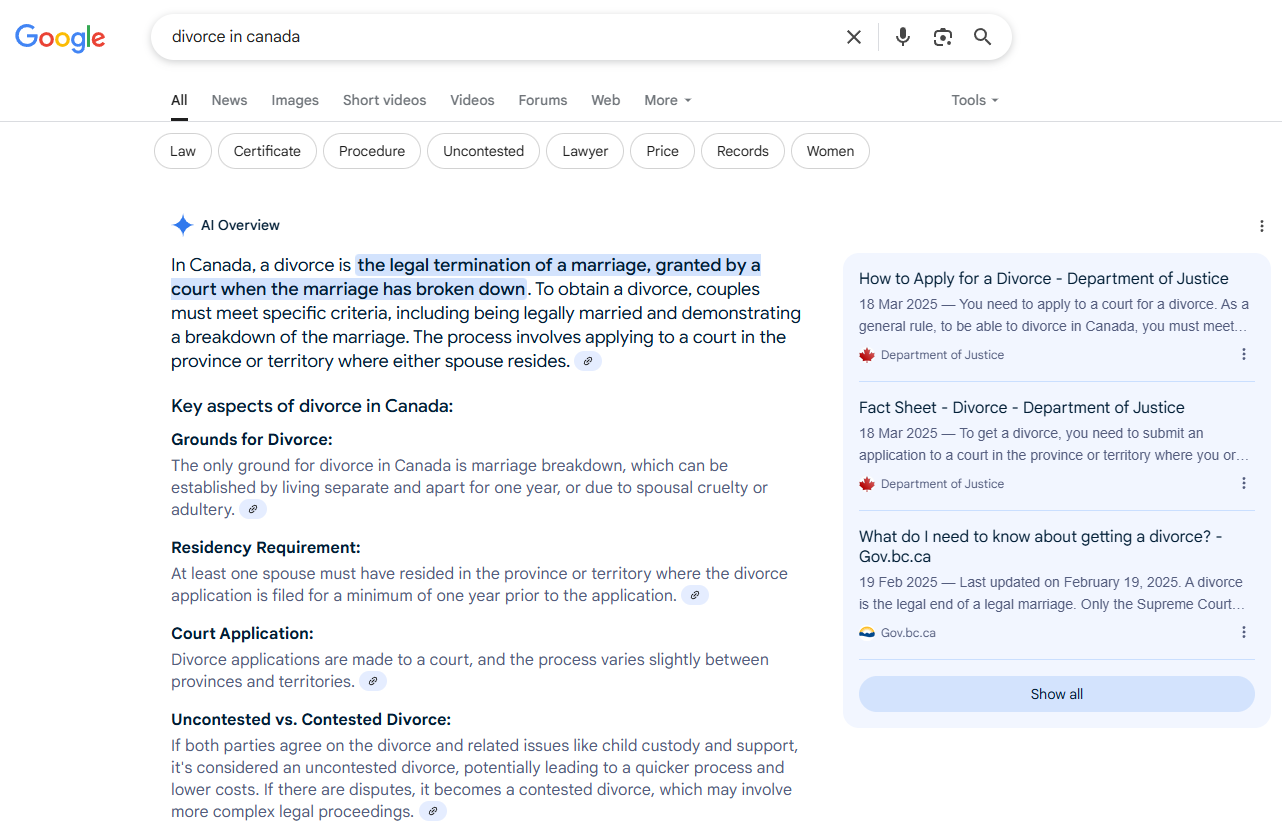Screen dimensions: 1282x826
Task: Open options for Gov.bc.ca result
Action: click(x=1244, y=632)
